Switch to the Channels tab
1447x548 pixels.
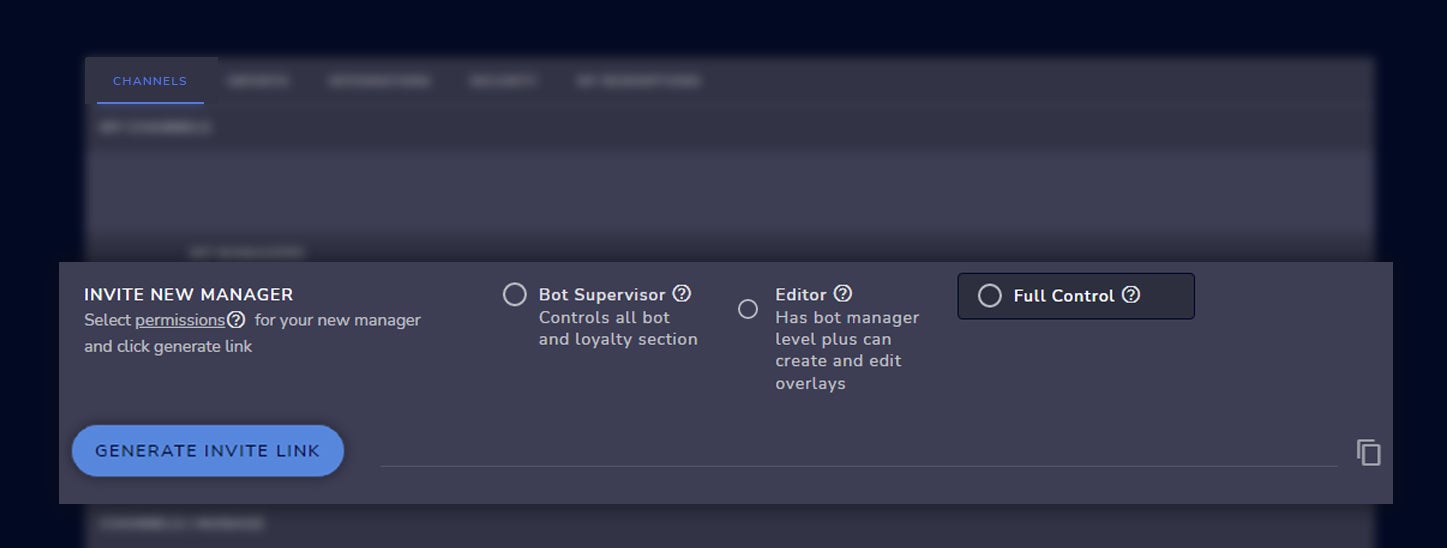click(150, 81)
